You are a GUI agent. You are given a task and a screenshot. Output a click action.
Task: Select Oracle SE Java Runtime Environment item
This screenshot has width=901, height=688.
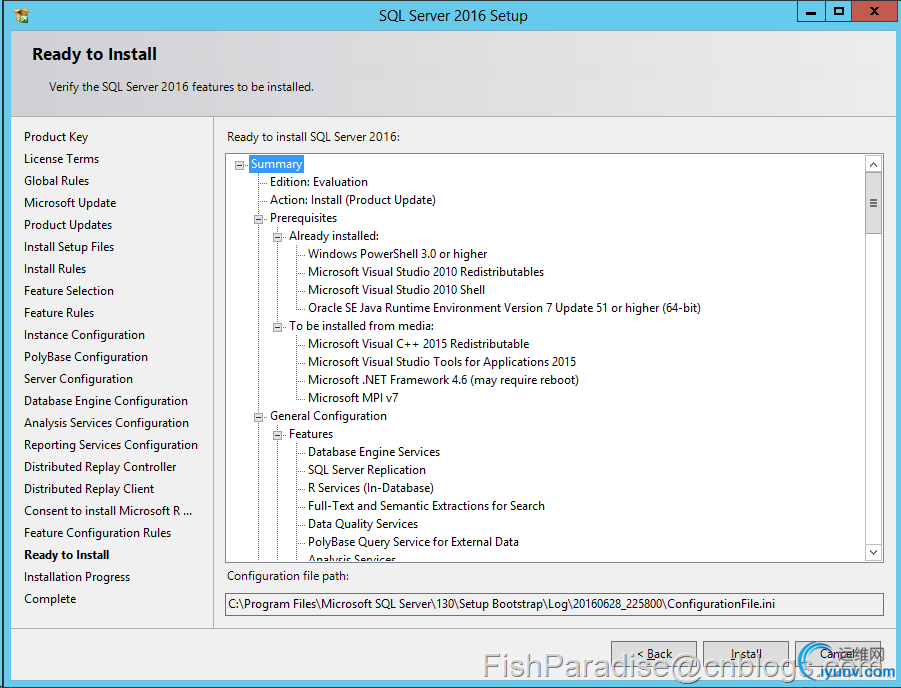(x=505, y=308)
